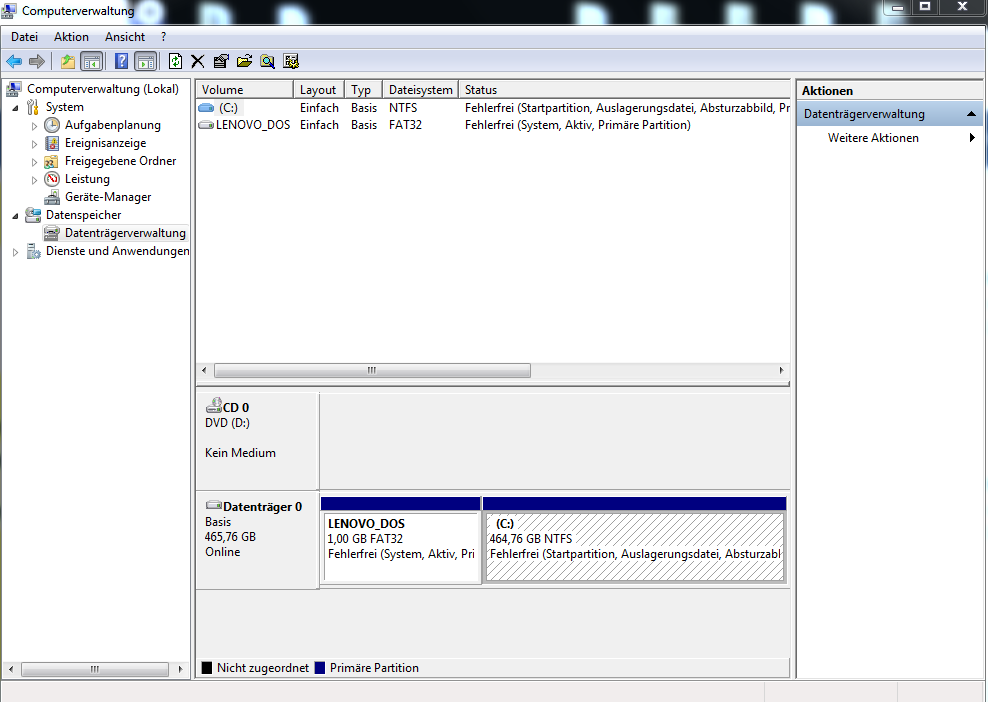988x702 pixels.
Task: Sort by Volume column header
Action: coord(244,89)
